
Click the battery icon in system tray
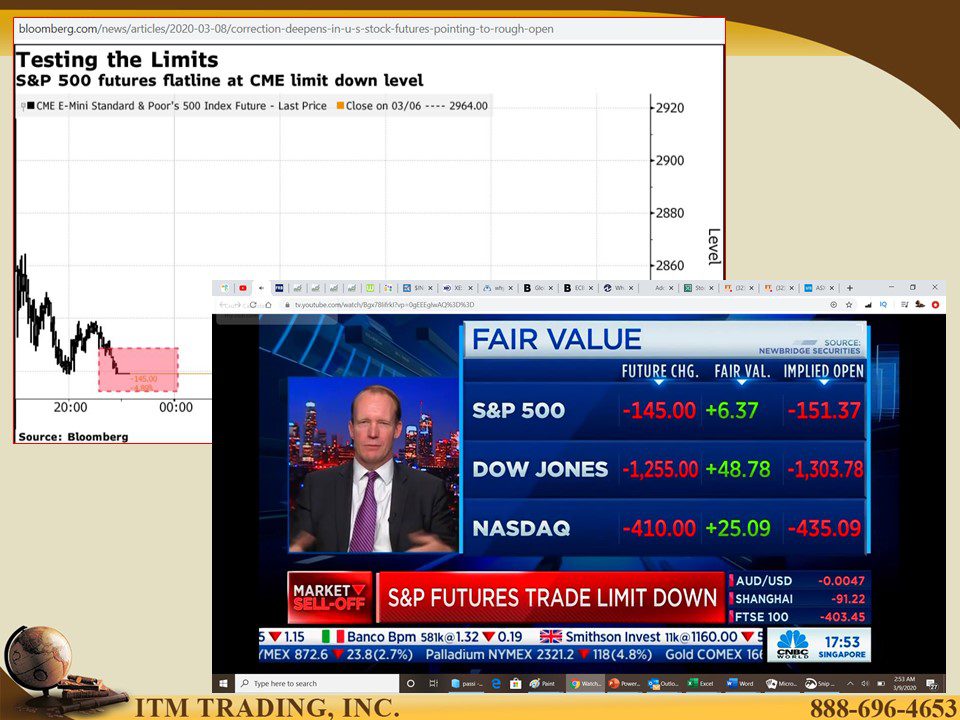click(881, 683)
